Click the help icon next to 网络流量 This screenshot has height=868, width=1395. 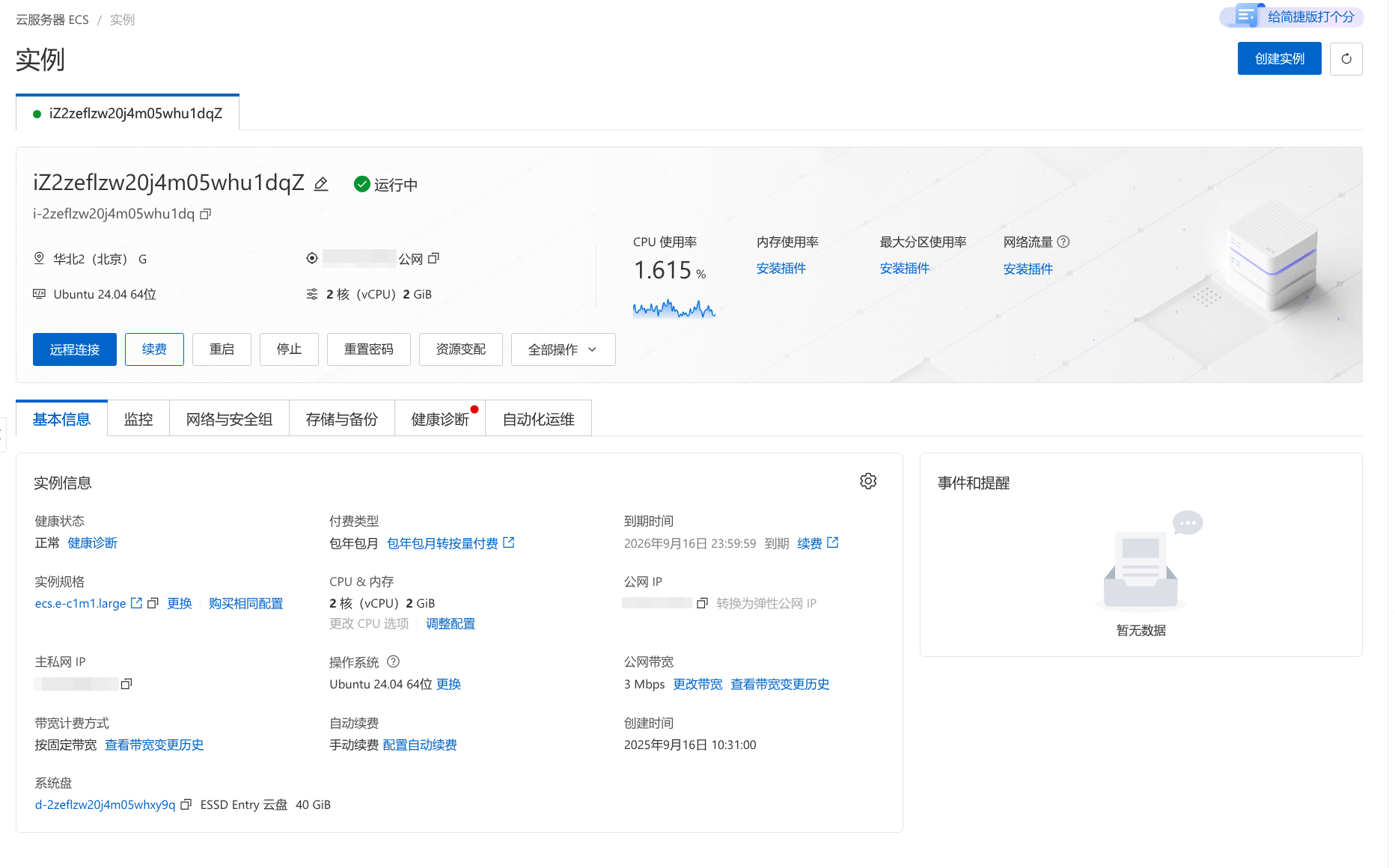1063,242
